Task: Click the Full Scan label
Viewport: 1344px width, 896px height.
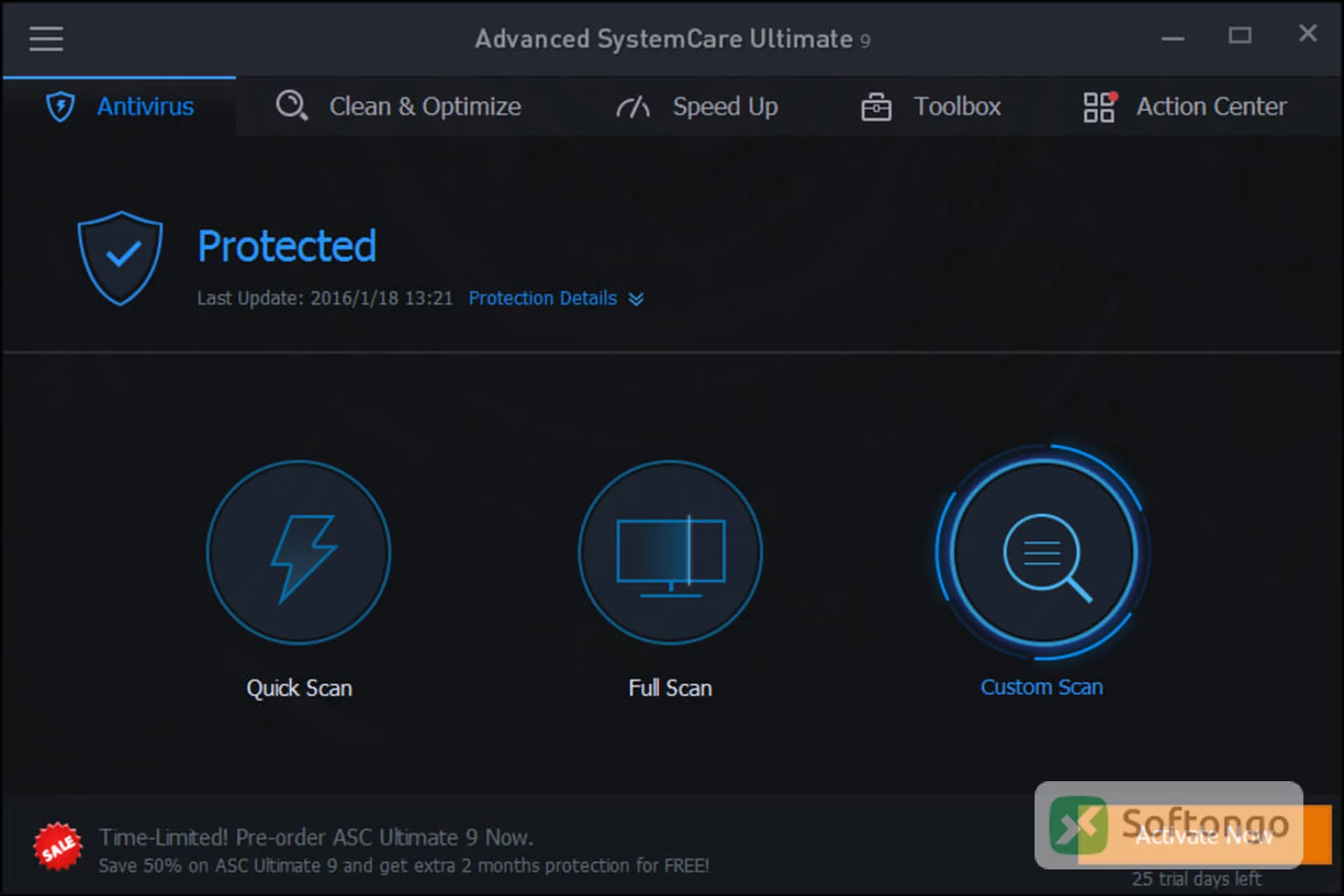Action: coord(670,688)
